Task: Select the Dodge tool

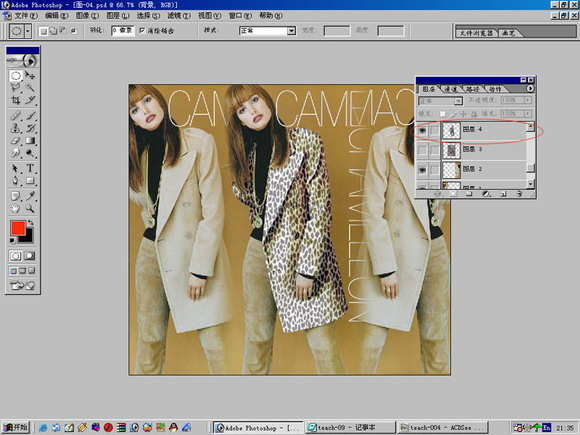Action: (x=30, y=153)
